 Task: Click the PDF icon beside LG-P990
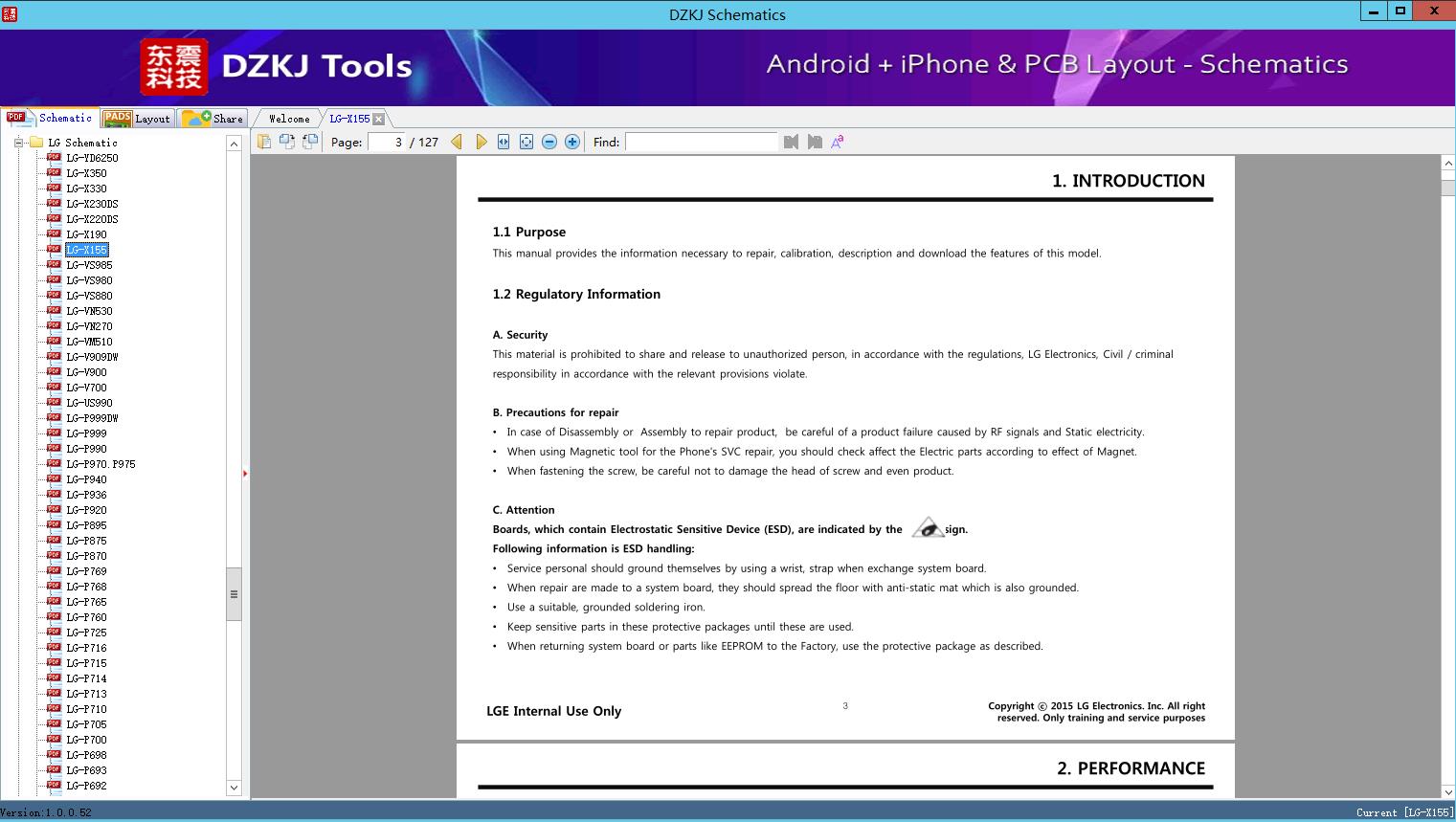(54, 448)
